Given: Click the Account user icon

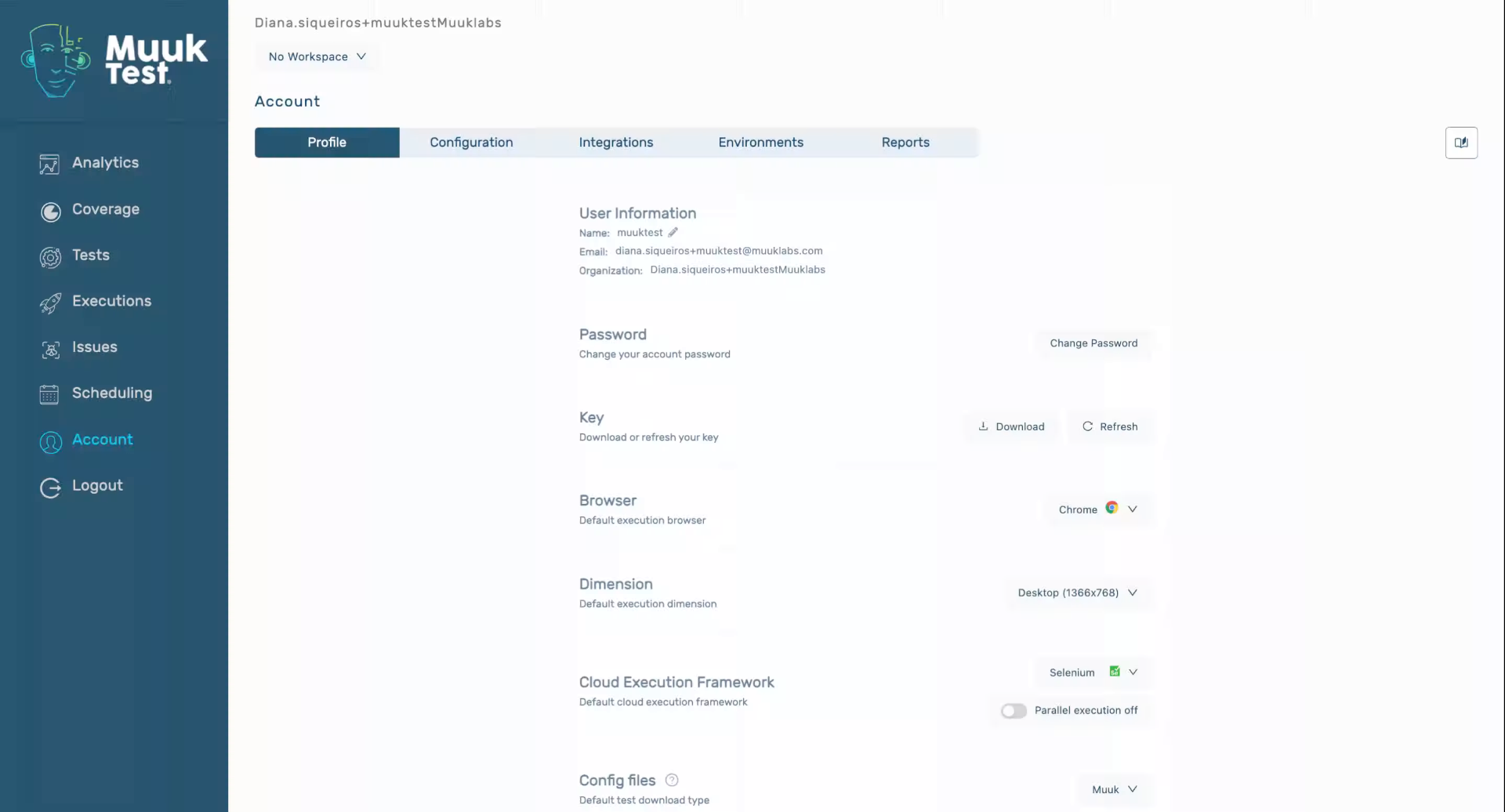Looking at the screenshot, I should (51, 442).
